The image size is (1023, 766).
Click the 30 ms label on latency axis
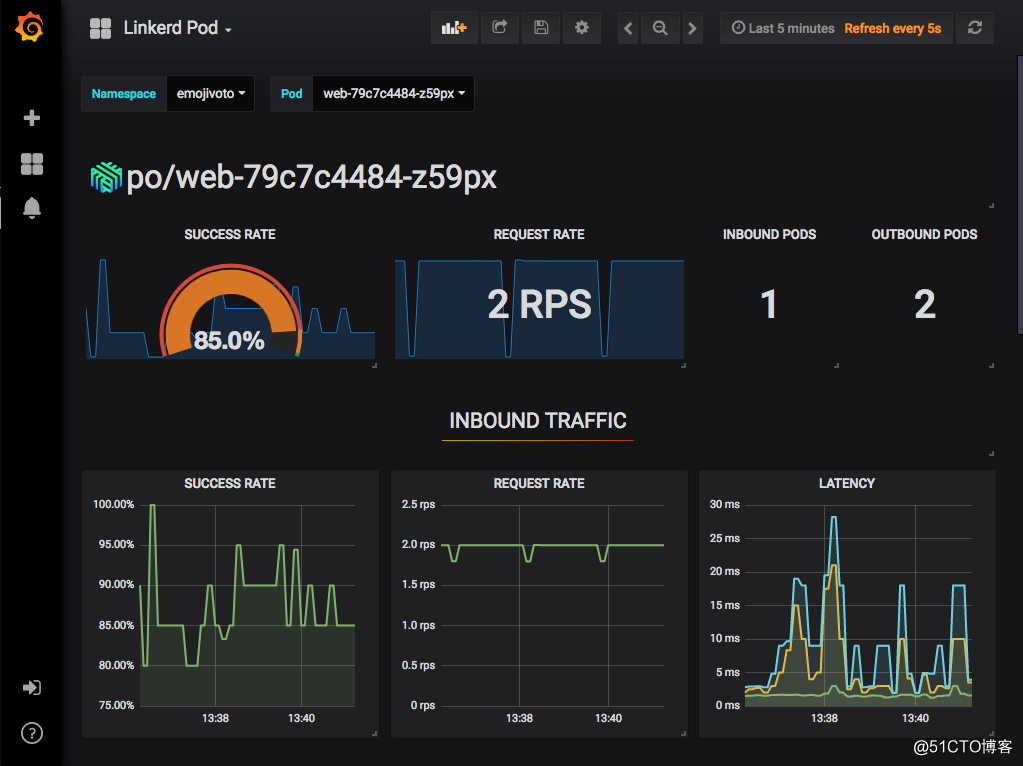[725, 504]
